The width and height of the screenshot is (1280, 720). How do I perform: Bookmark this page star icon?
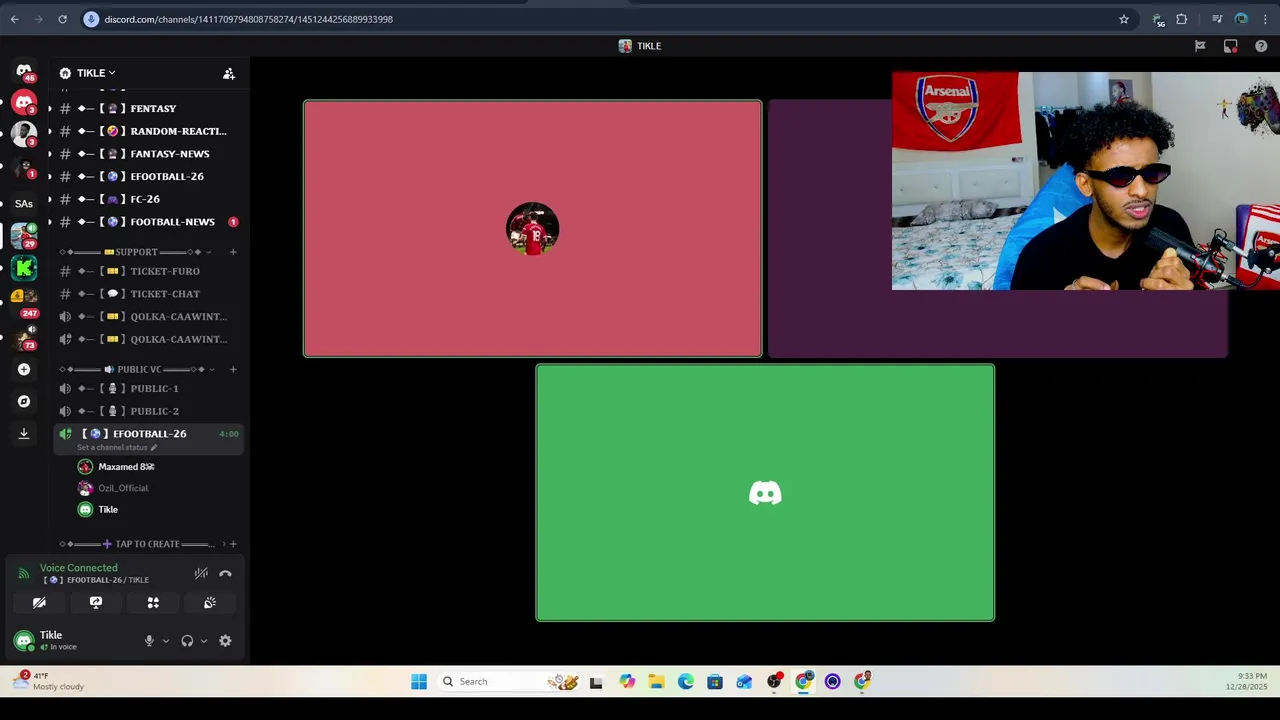(1124, 19)
